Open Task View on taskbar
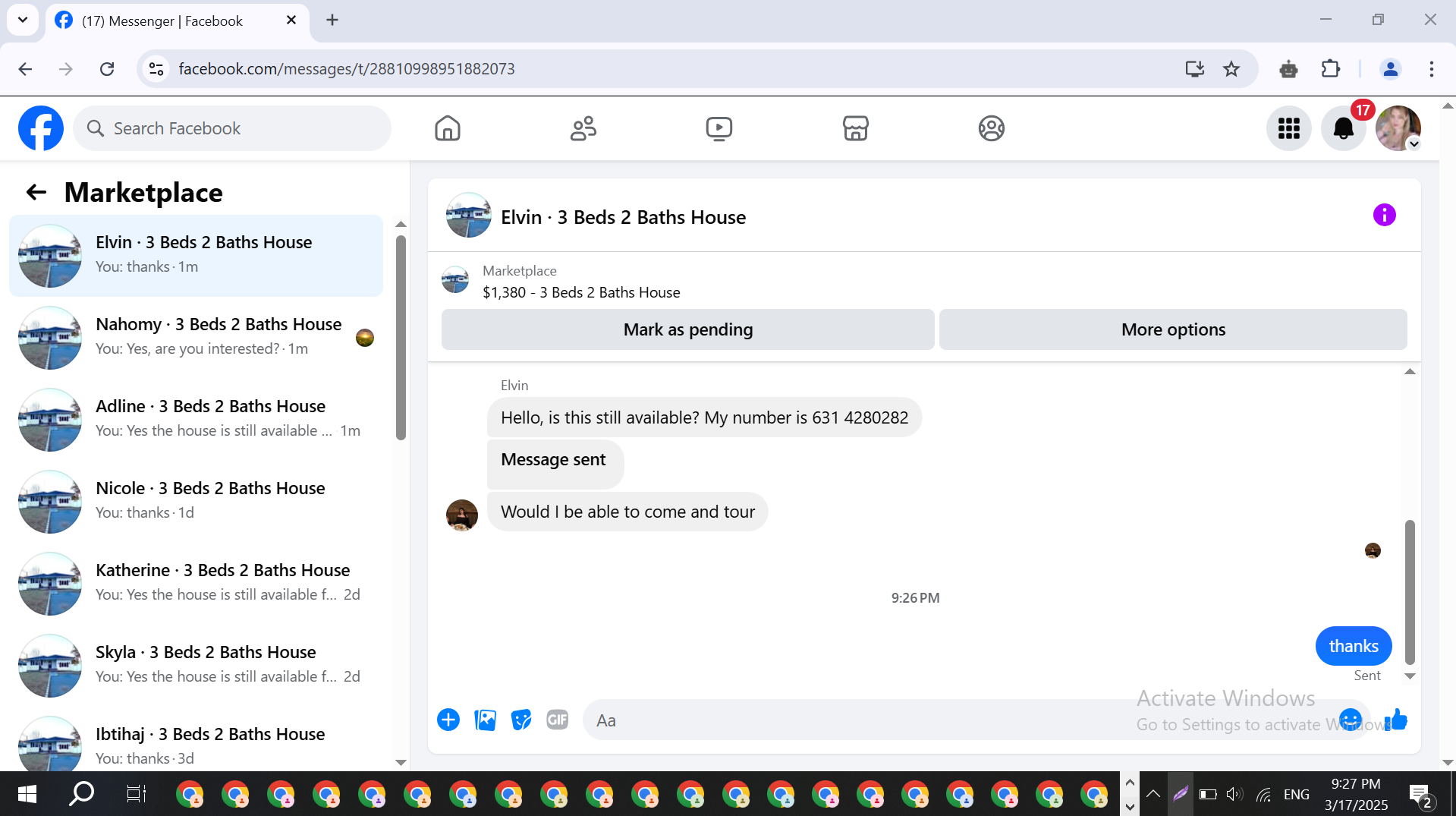Viewport: 1456px width, 816px height. pyautogui.click(x=136, y=794)
